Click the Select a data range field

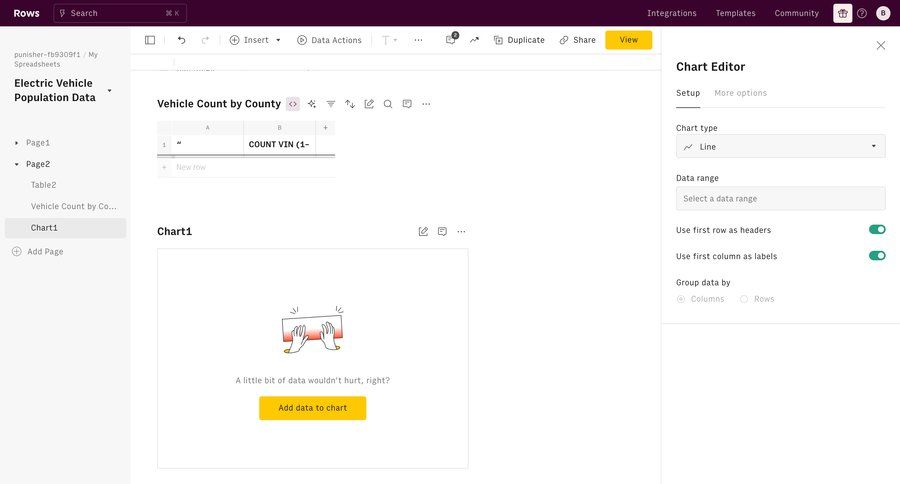[x=781, y=199]
